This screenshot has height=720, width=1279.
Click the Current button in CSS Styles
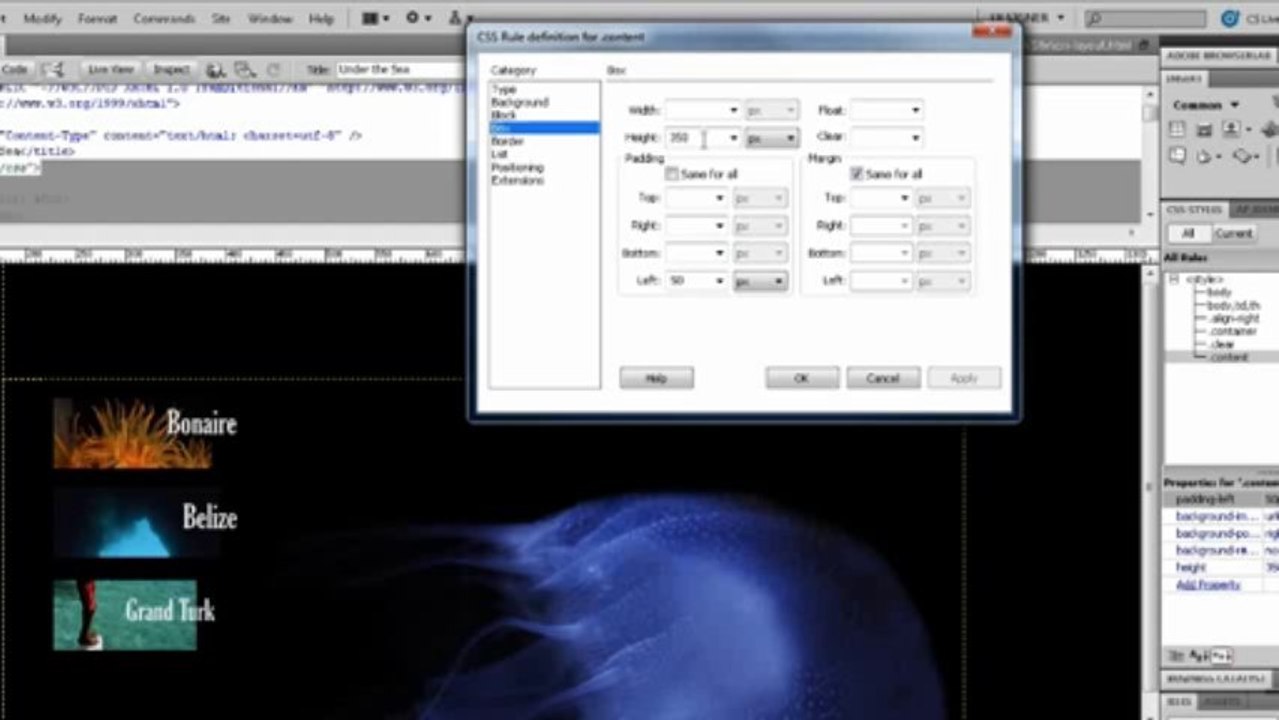(1232, 233)
